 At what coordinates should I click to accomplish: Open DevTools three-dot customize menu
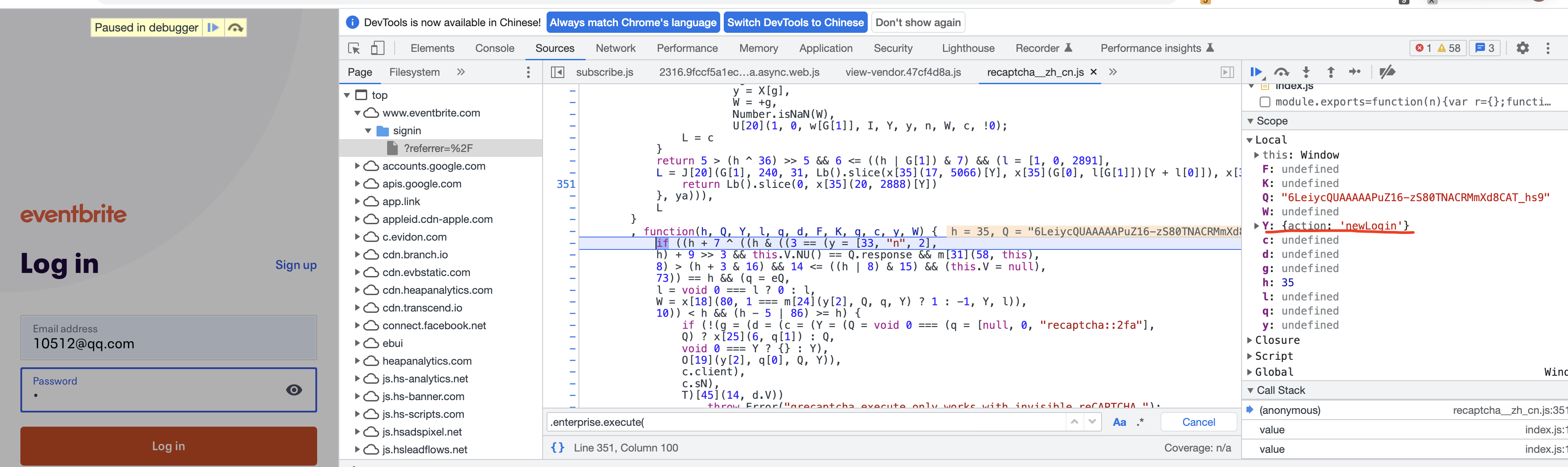[x=1548, y=48]
